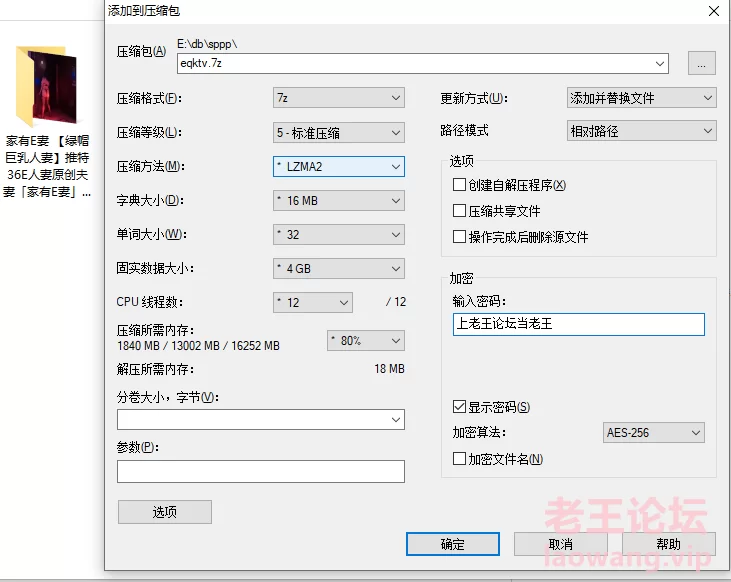This screenshot has height=582, width=731.
Task: Click into the 参数 parameters input field
Action: point(261,471)
